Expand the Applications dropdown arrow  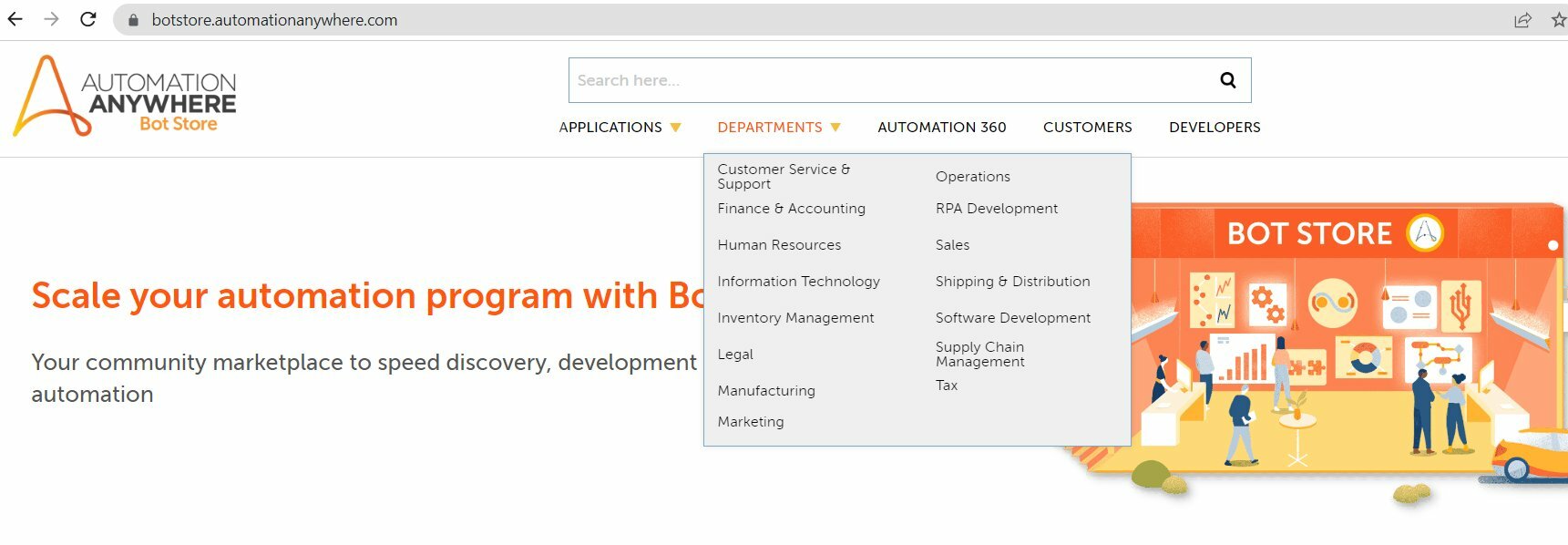coord(675,128)
